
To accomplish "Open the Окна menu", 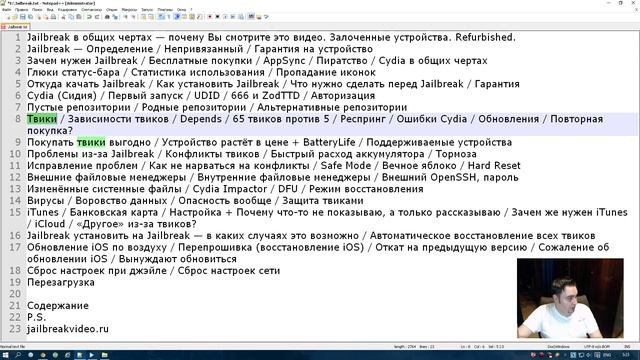I will [181, 9].
